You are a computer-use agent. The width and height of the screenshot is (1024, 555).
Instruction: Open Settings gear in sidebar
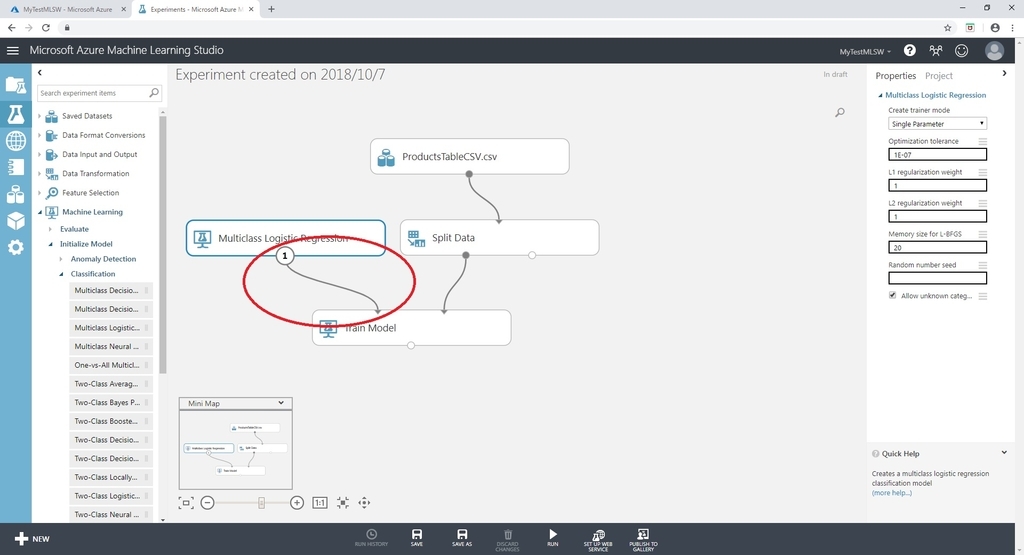coord(16,247)
